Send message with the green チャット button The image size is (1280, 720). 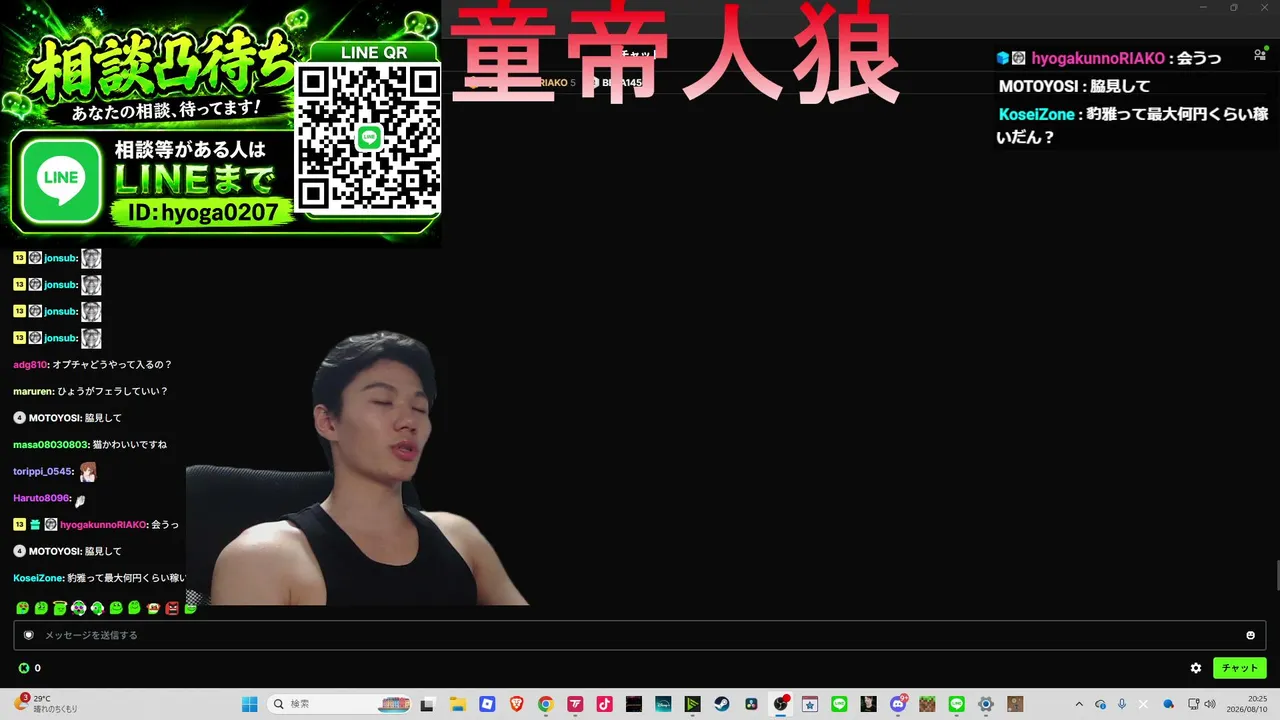point(1240,668)
